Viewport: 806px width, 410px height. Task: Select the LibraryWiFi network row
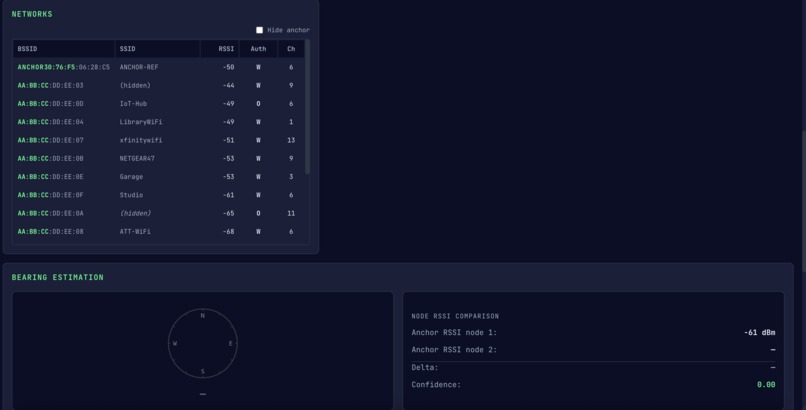159,122
